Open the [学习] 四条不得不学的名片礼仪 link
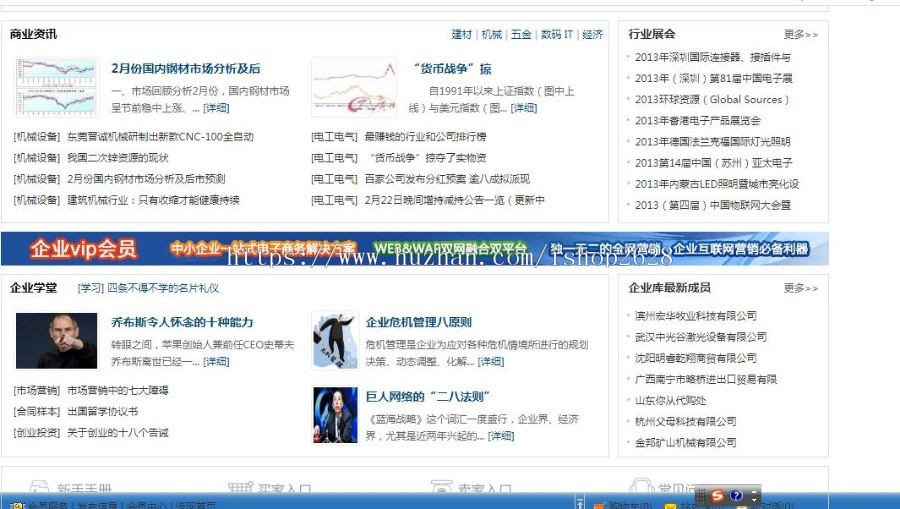Viewport: 900px width, 509px height. point(148,288)
